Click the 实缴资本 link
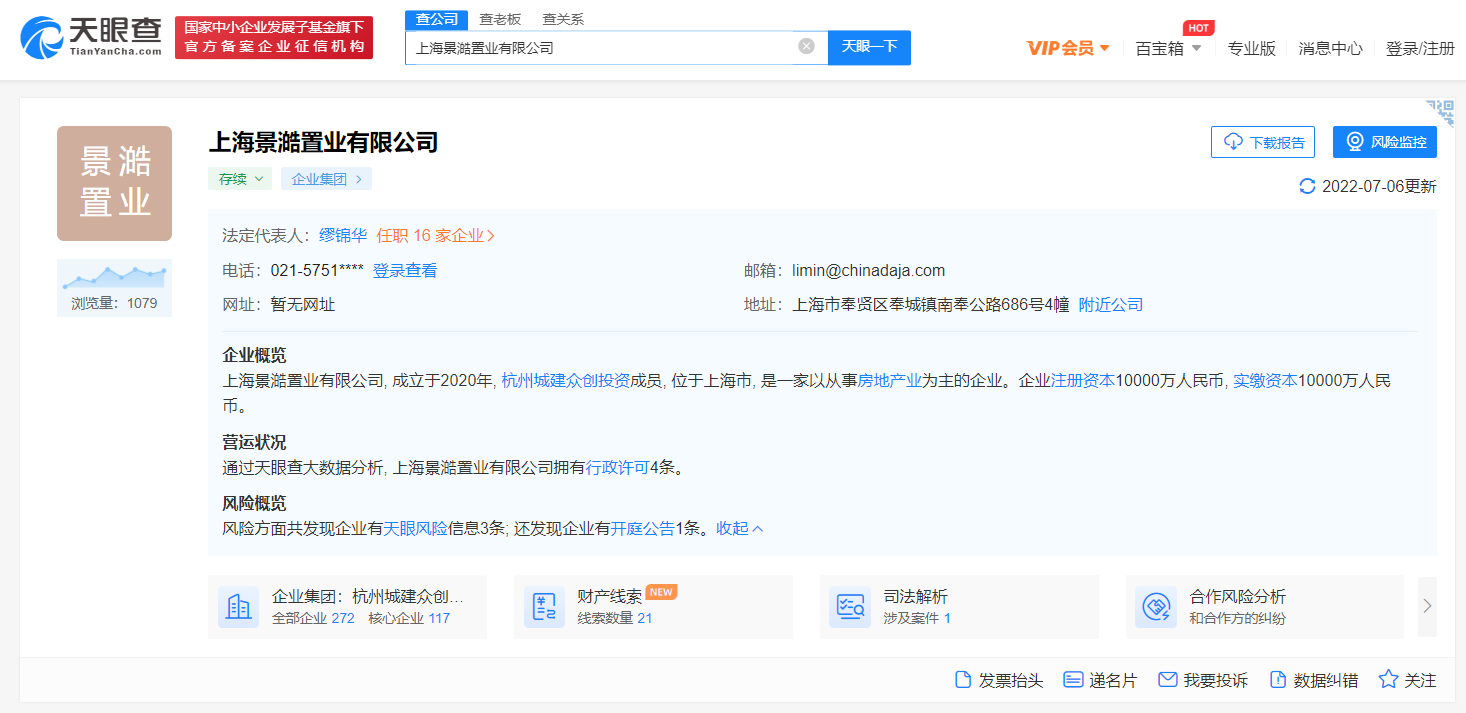The width and height of the screenshot is (1466, 713). pyautogui.click(x=1265, y=380)
